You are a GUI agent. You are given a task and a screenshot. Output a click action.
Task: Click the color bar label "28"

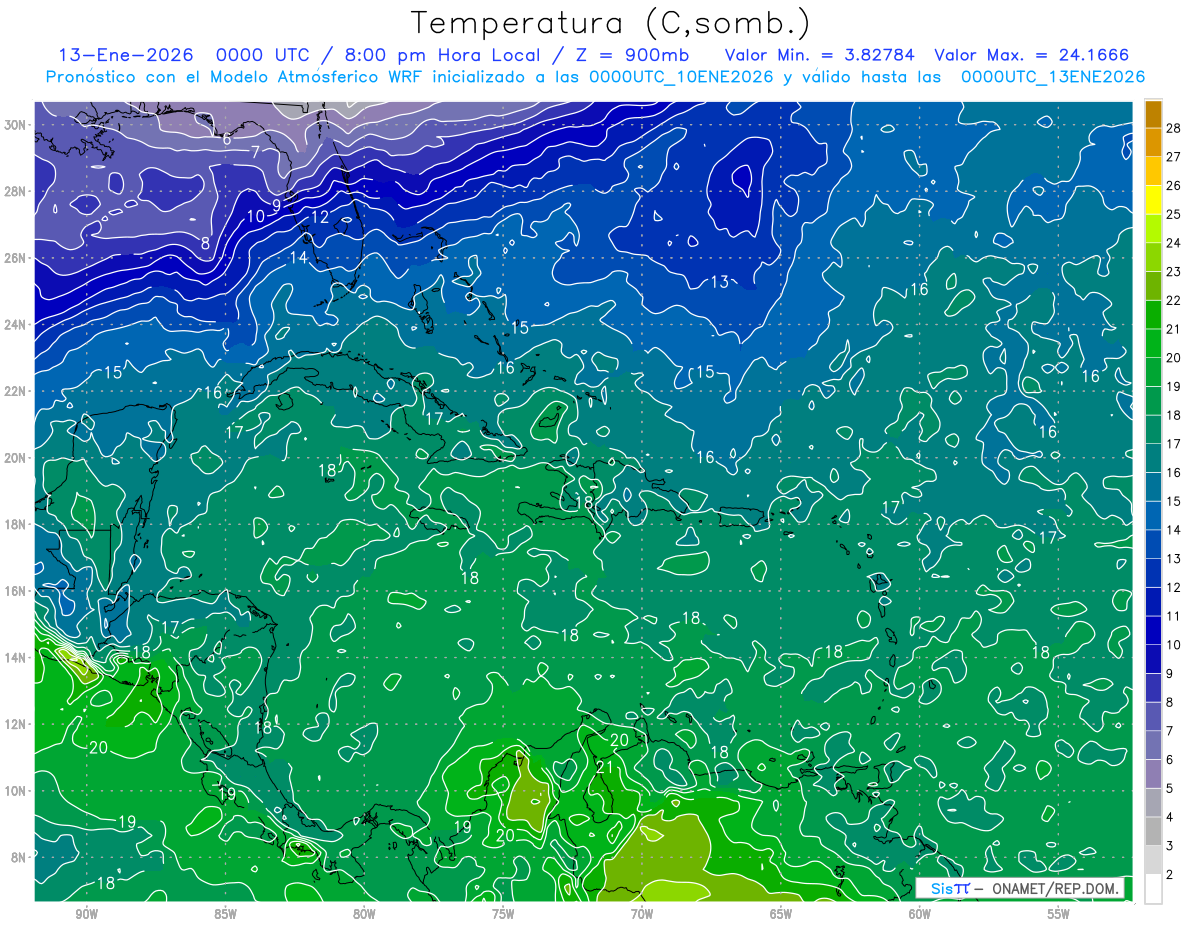coord(1174,127)
